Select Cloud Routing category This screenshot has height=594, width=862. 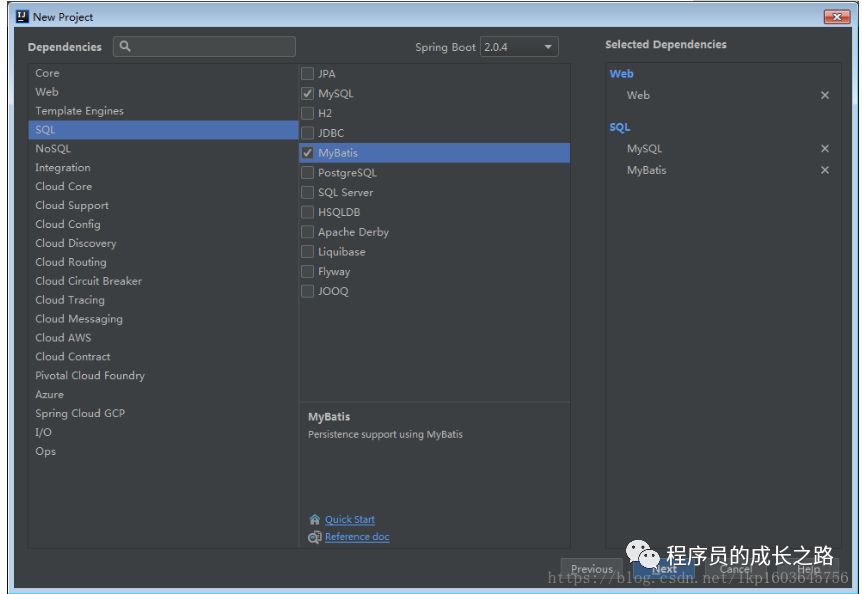(163, 262)
